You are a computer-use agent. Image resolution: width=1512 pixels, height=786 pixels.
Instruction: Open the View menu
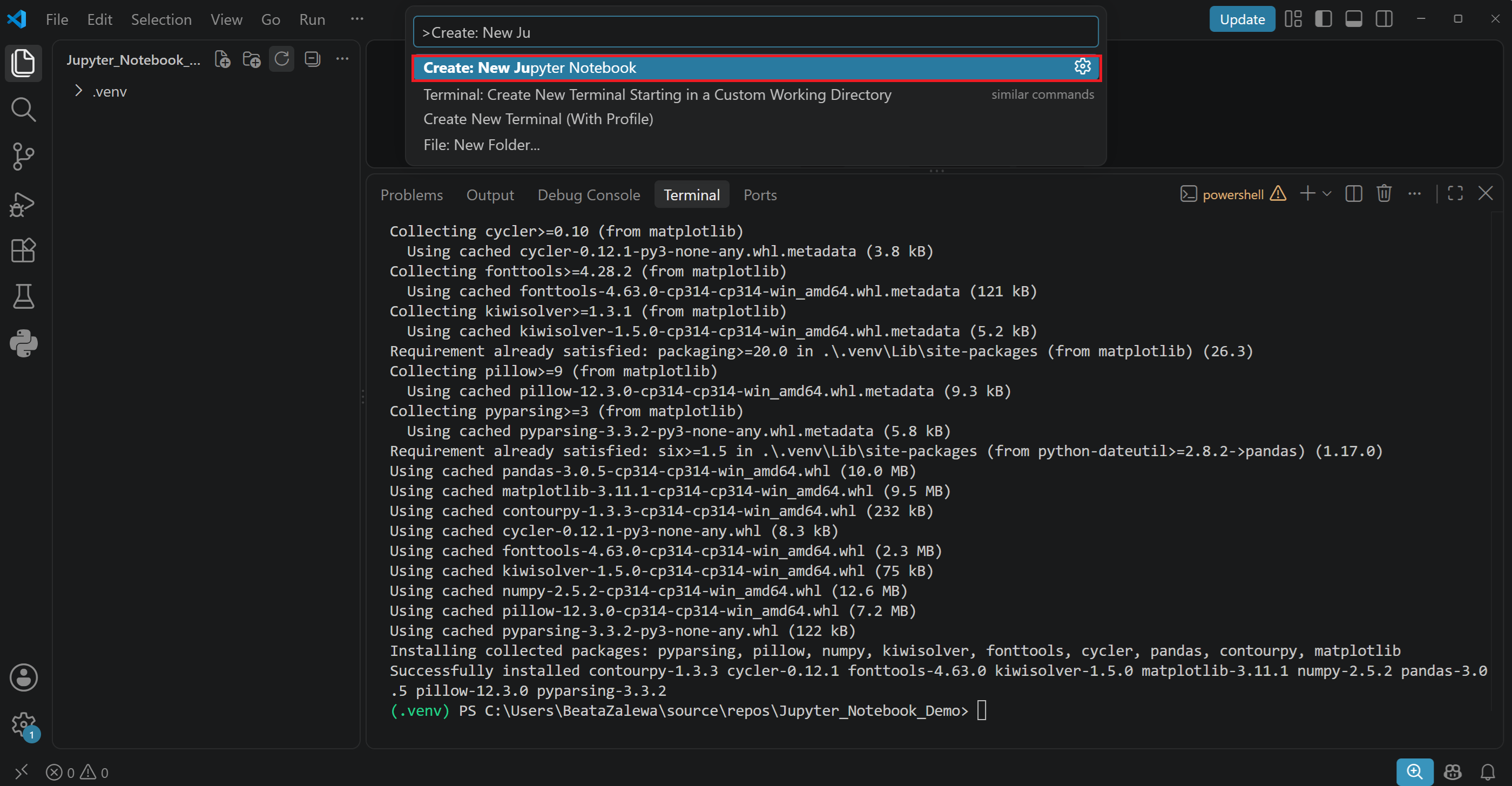[x=227, y=19]
